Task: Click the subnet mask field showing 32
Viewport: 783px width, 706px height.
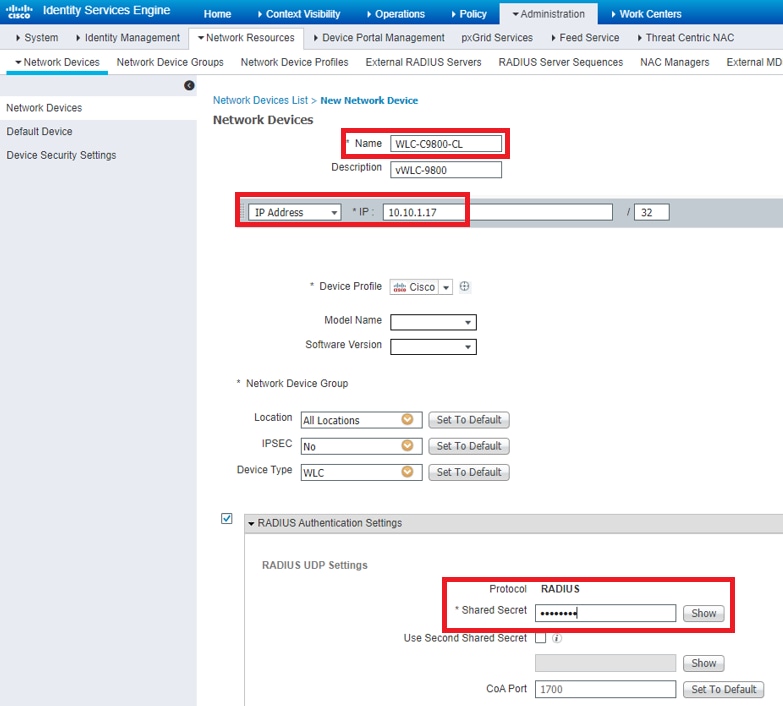Action: pos(652,212)
